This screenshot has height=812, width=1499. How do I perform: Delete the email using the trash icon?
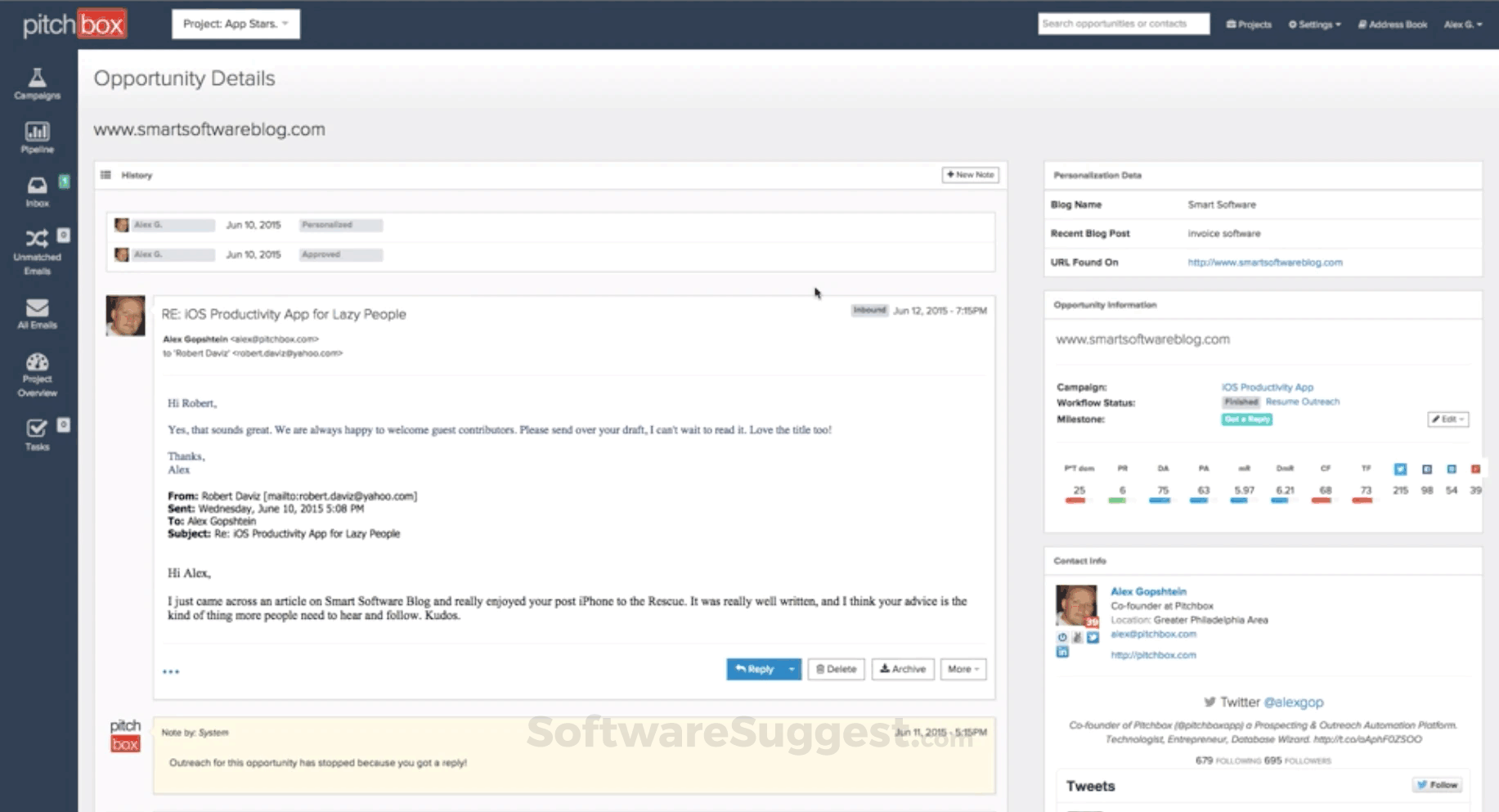coord(836,669)
